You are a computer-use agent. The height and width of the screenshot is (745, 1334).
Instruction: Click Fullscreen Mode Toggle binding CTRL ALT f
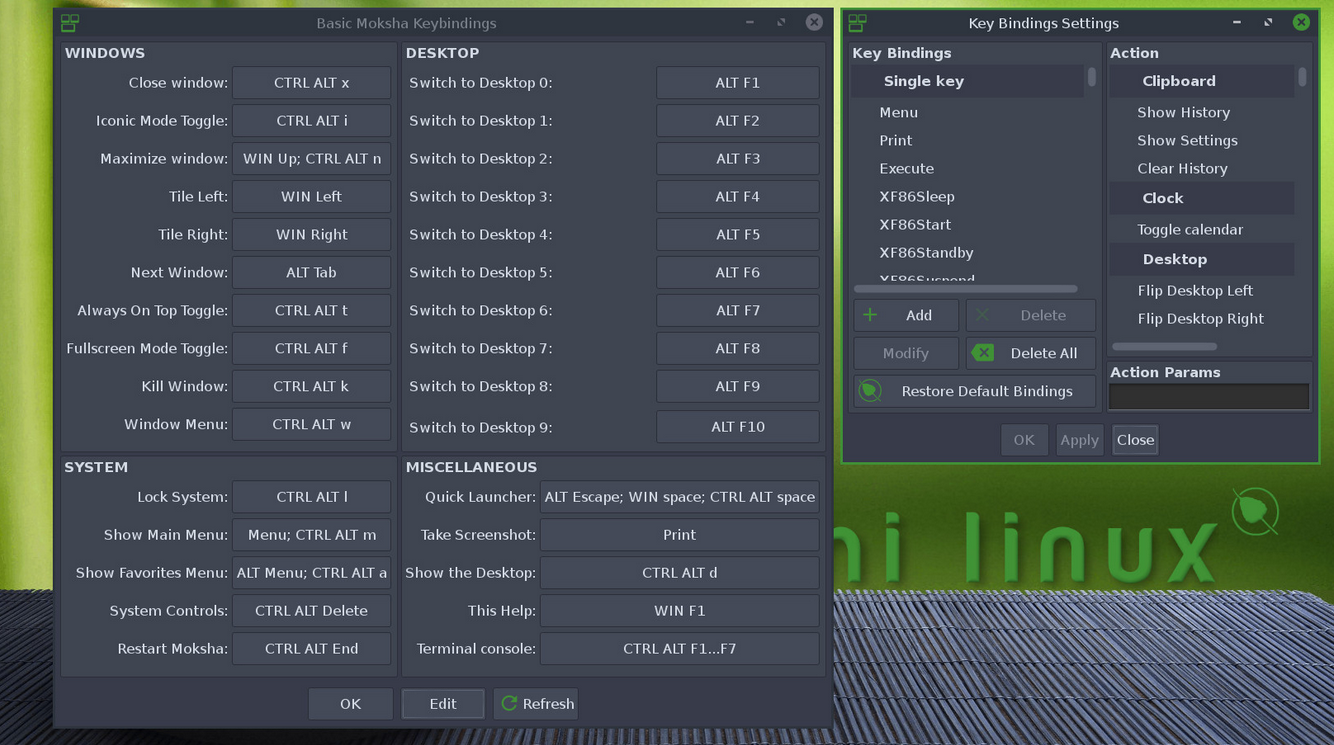click(x=311, y=349)
